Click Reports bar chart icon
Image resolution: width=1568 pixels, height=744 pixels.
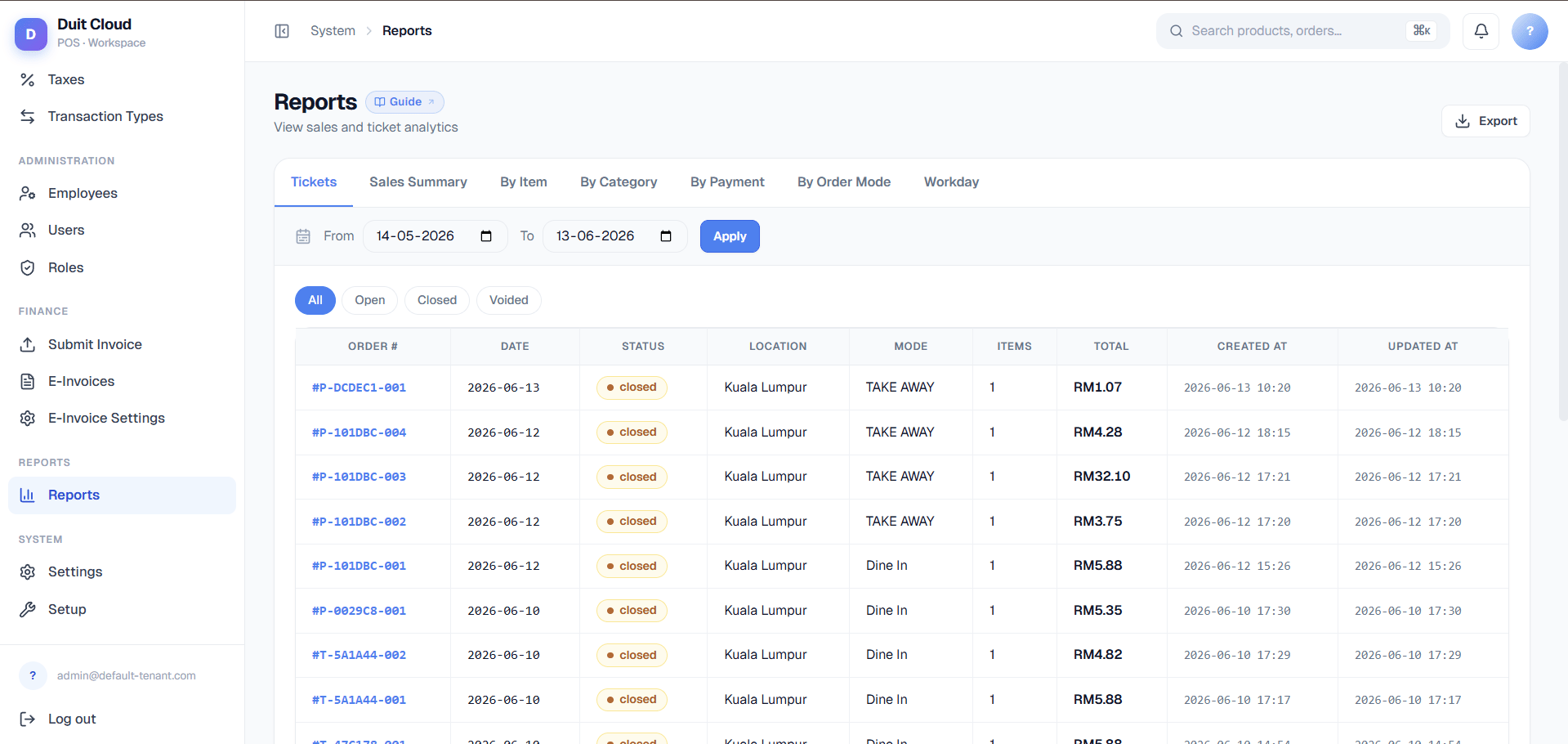coord(28,495)
